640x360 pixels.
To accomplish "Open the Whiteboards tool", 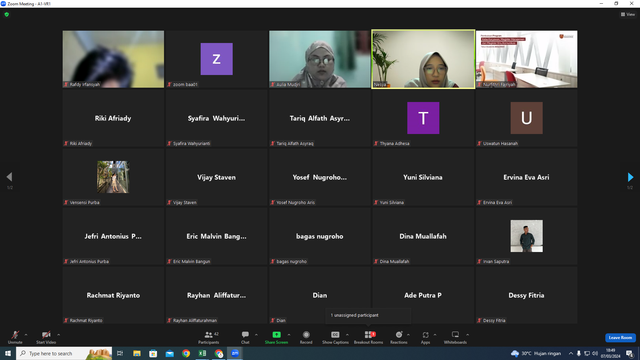I will tap(455, 337).
